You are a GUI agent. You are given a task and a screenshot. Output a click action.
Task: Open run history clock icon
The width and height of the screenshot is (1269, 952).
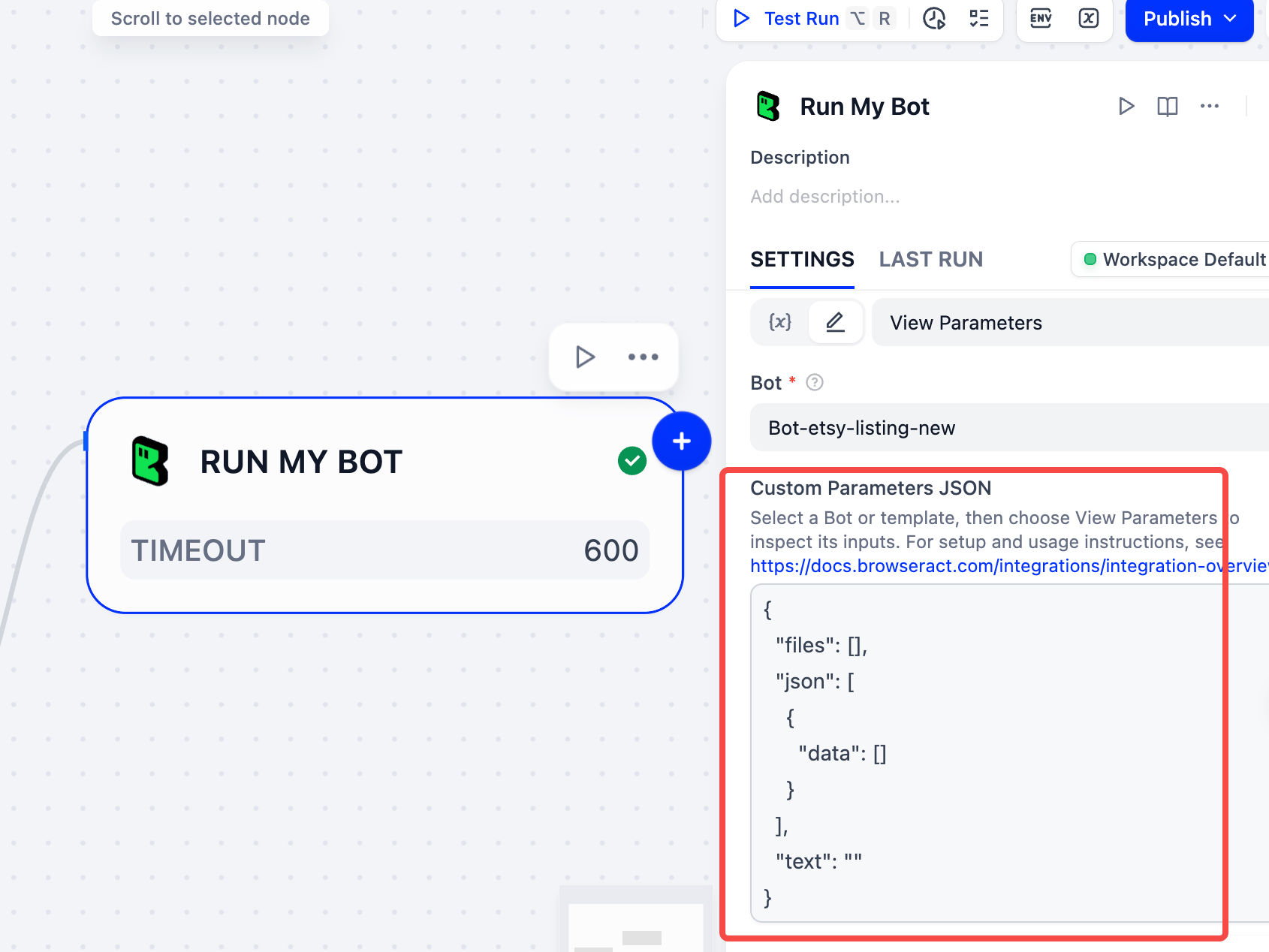(934, 18)
